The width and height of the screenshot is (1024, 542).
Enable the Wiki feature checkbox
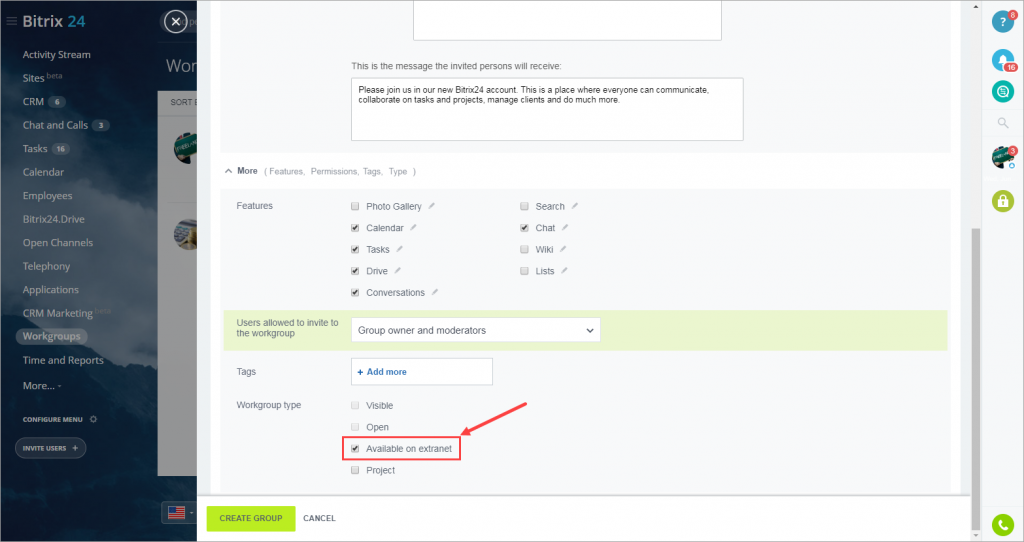click(524, 249)
